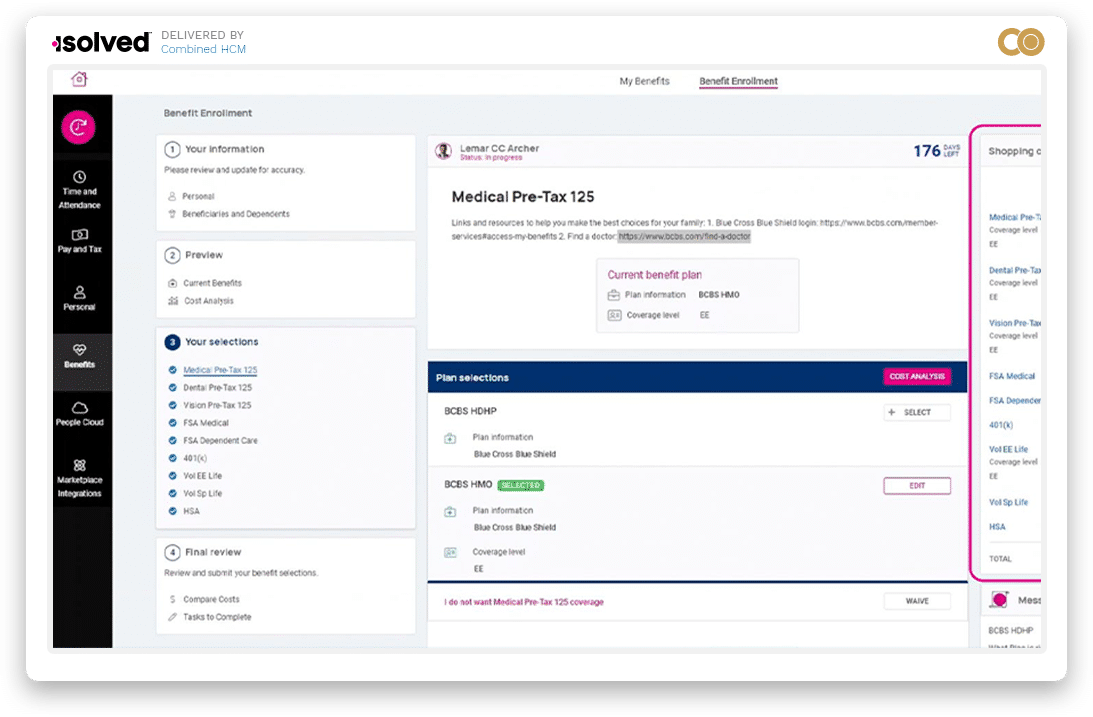Viewport: 1093px width, 717px height.
Task: Open 401(k) in Your selections list
Action: [x=195, y=458]
